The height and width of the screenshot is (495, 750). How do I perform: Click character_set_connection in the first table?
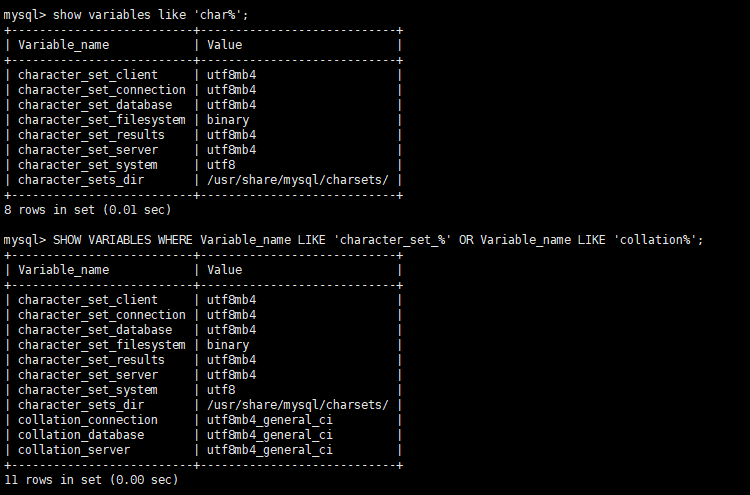102,90
